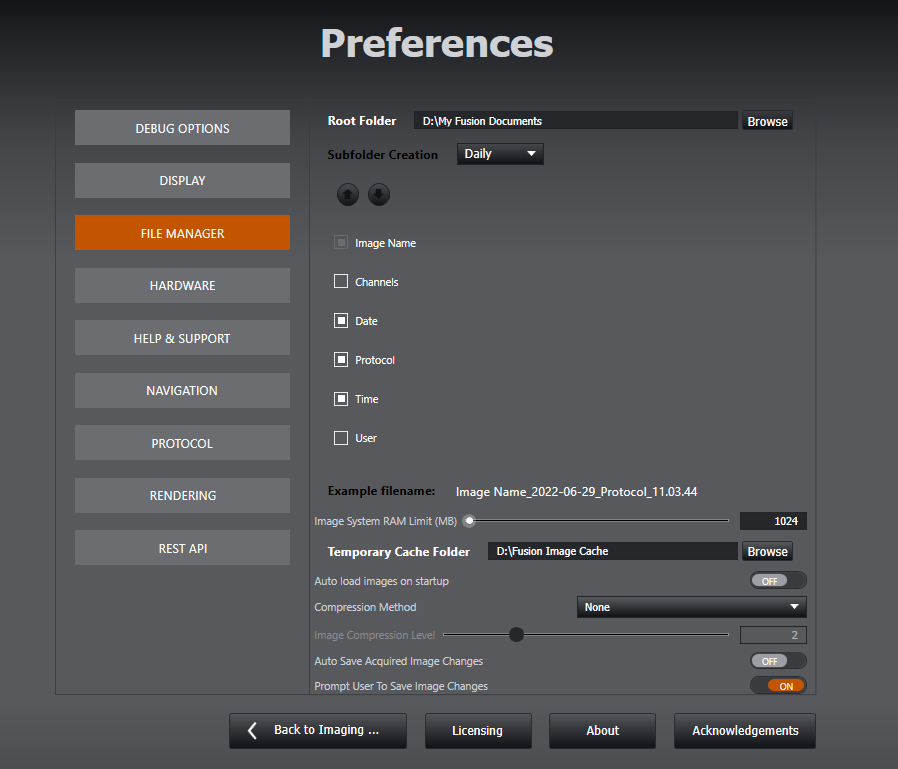Open the Subfolder Creation dropdown
898x769 pixels.
point(500,154)
